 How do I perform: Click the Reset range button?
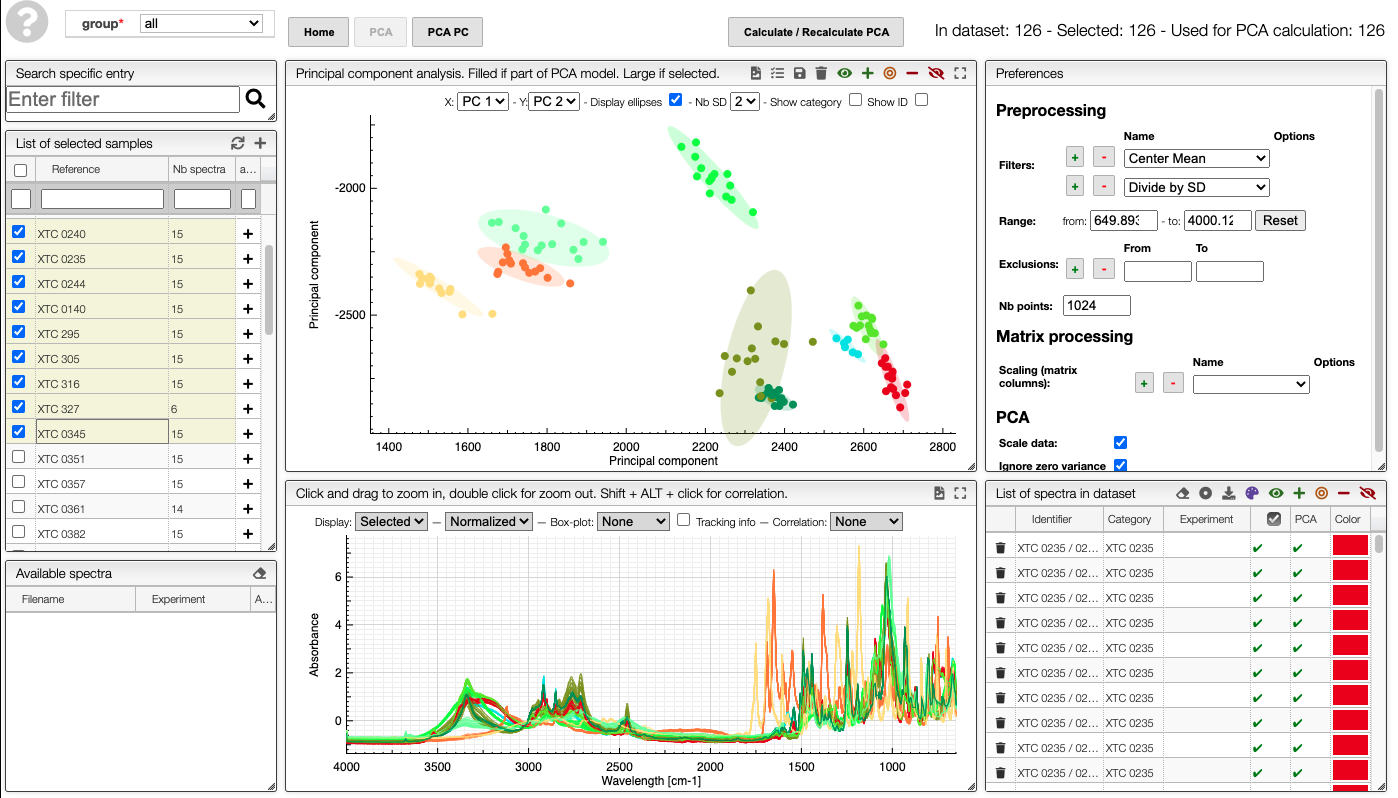[1280, 220]
